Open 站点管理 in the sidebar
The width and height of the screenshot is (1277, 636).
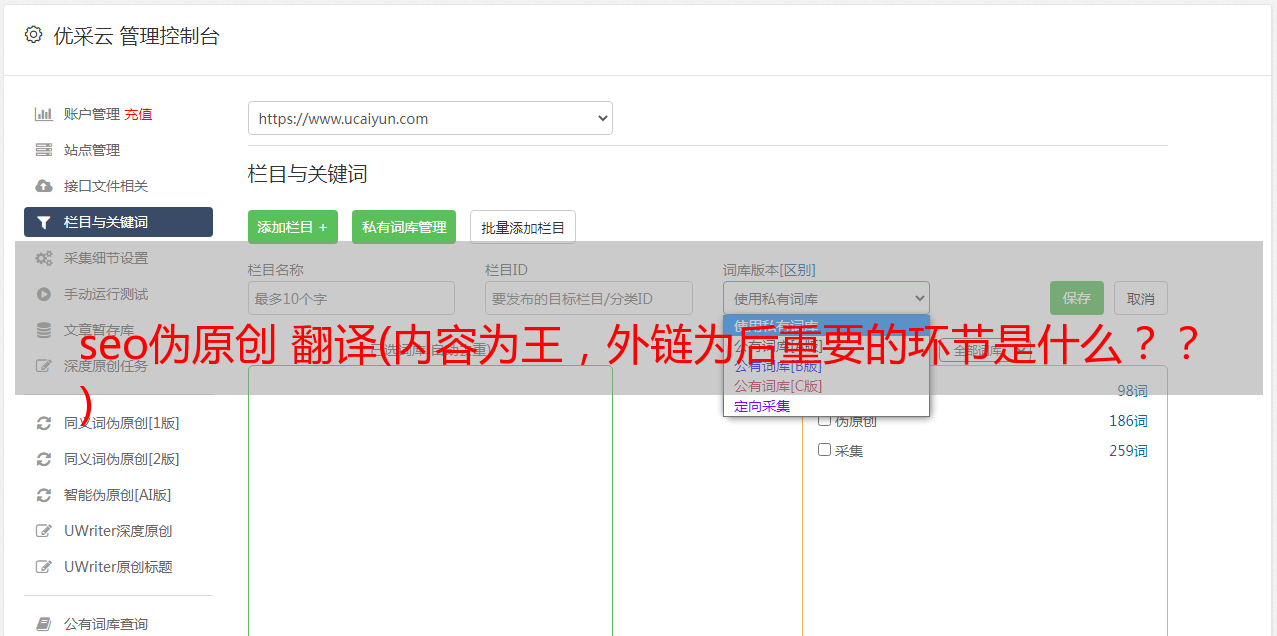pos(92,150)
